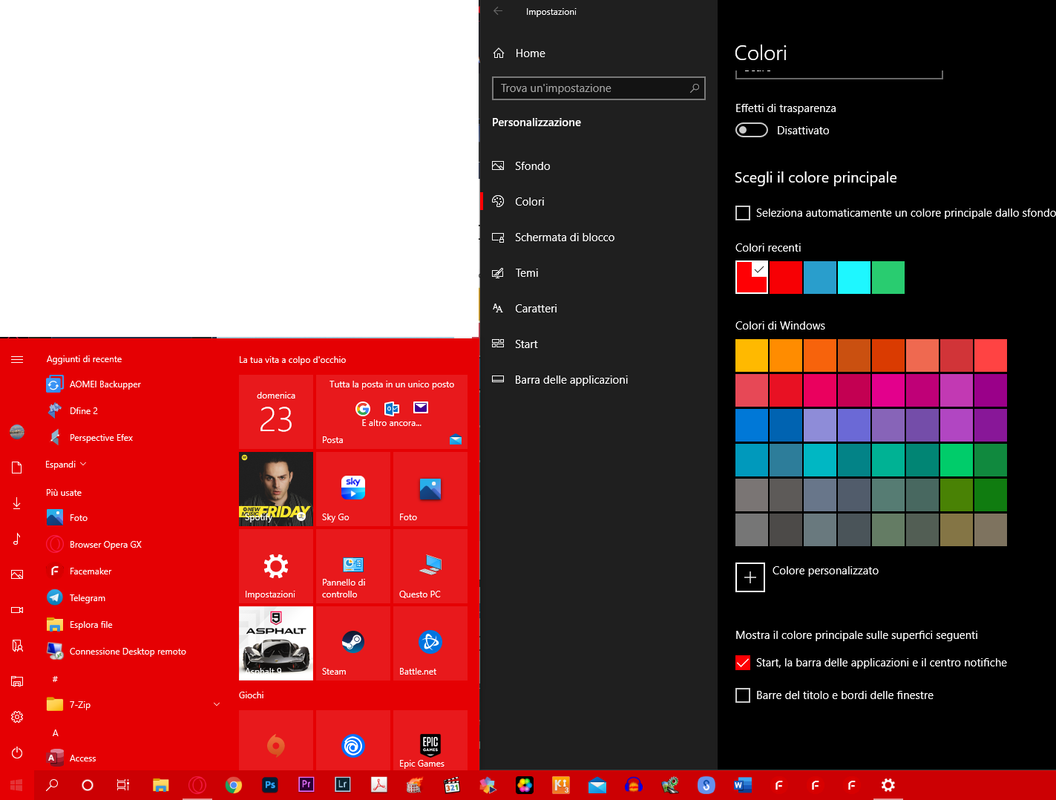Click the user account avatar in Start
This screenshot has width=1056, height=800.
pos(17,432)
